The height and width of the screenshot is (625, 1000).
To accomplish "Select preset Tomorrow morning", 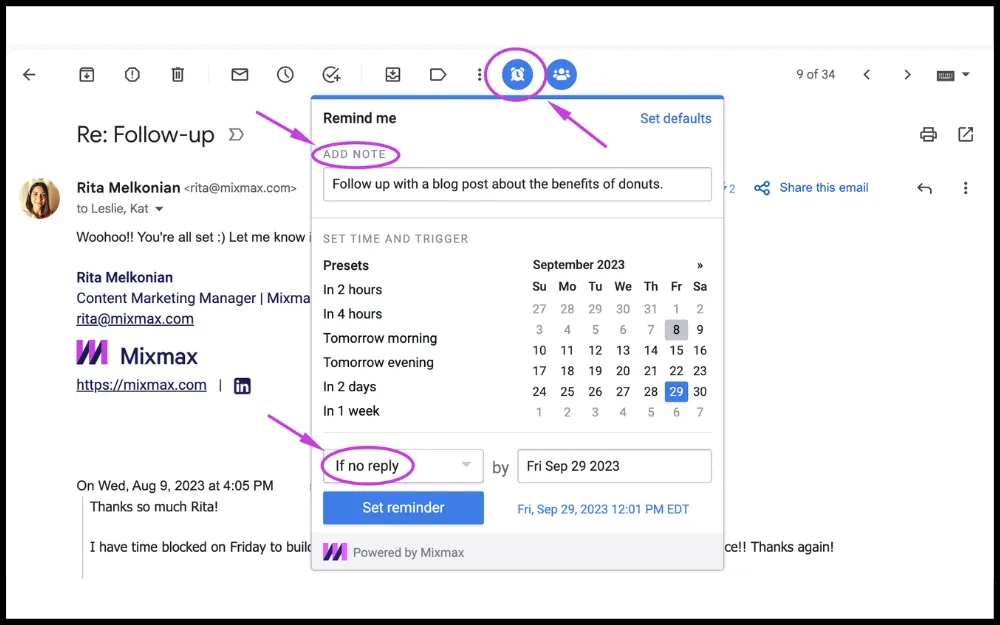I will 380,338.
